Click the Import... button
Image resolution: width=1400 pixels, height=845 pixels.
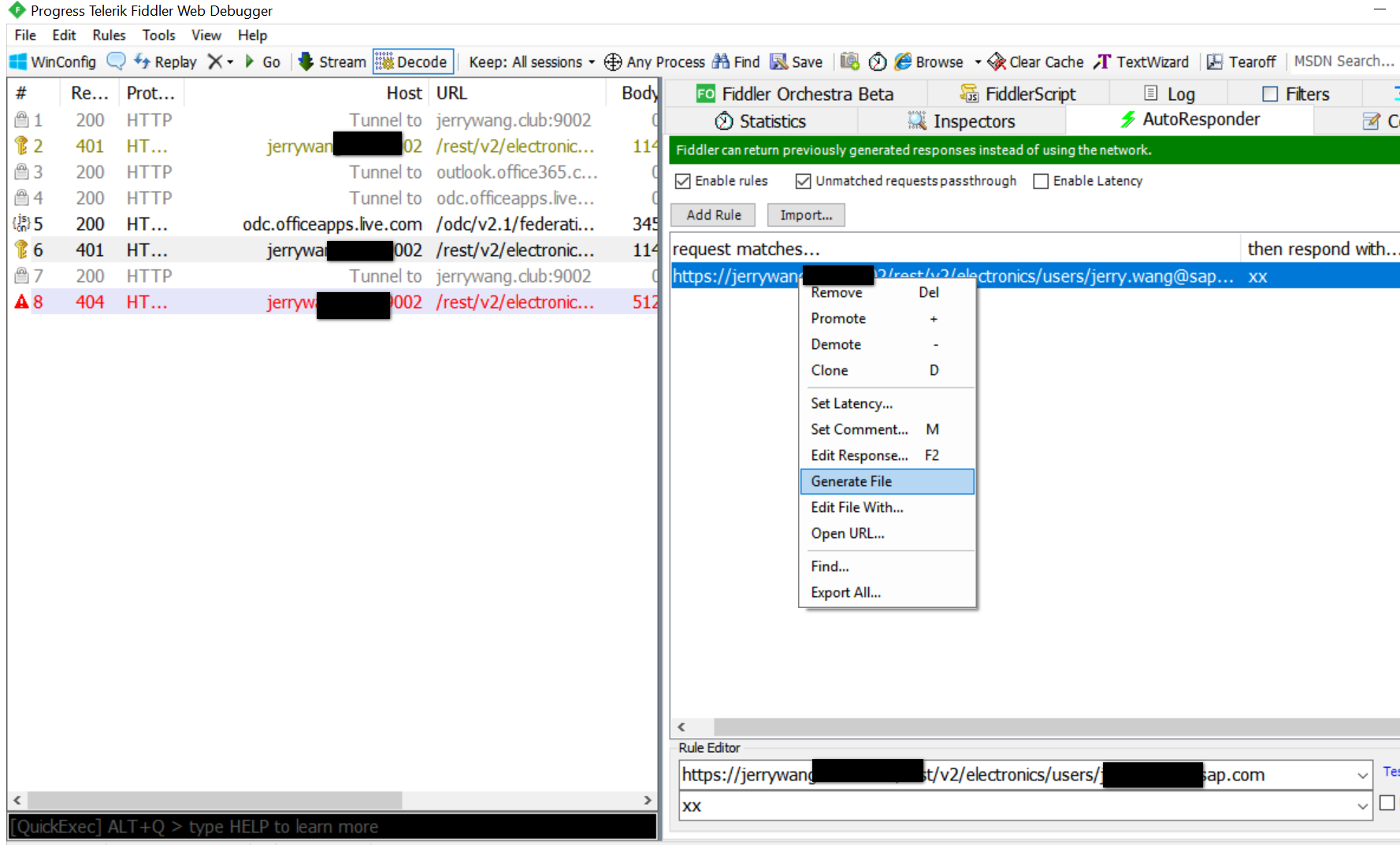tap(806, 215)
